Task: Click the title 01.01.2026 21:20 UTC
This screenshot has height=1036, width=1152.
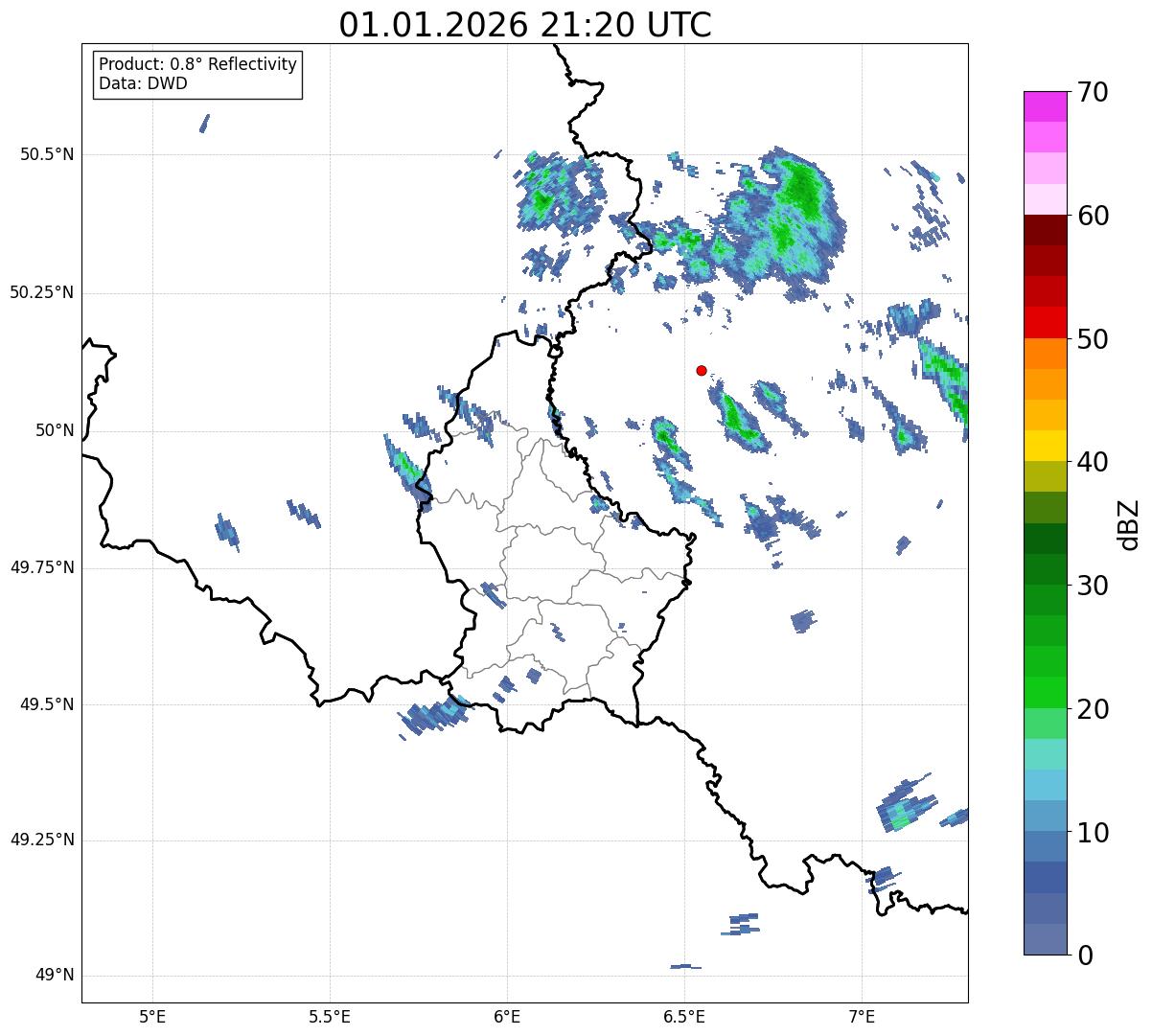Action: tap(525, 25)
